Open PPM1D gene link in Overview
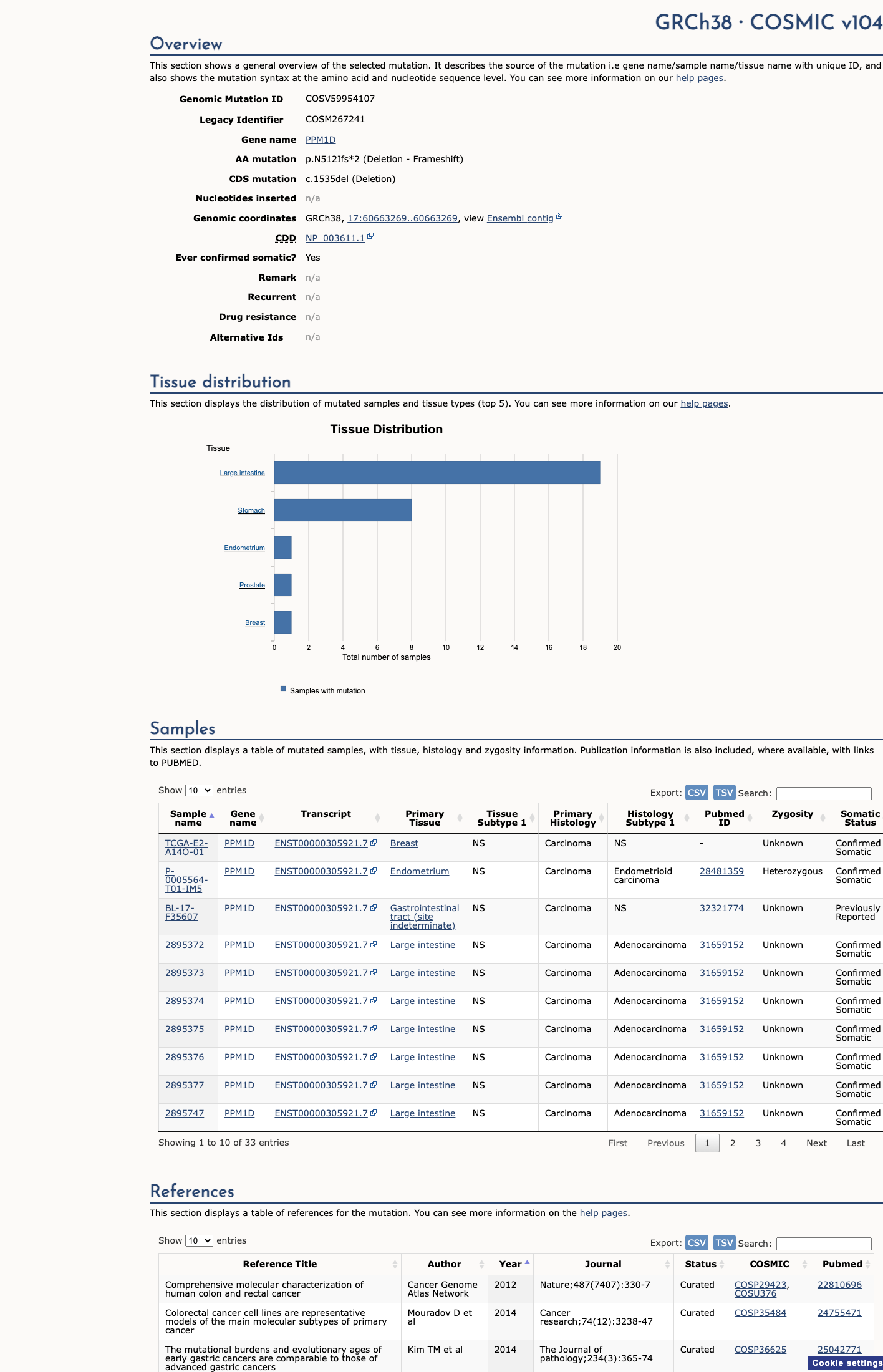The image size is (883, 1372). 321,140
